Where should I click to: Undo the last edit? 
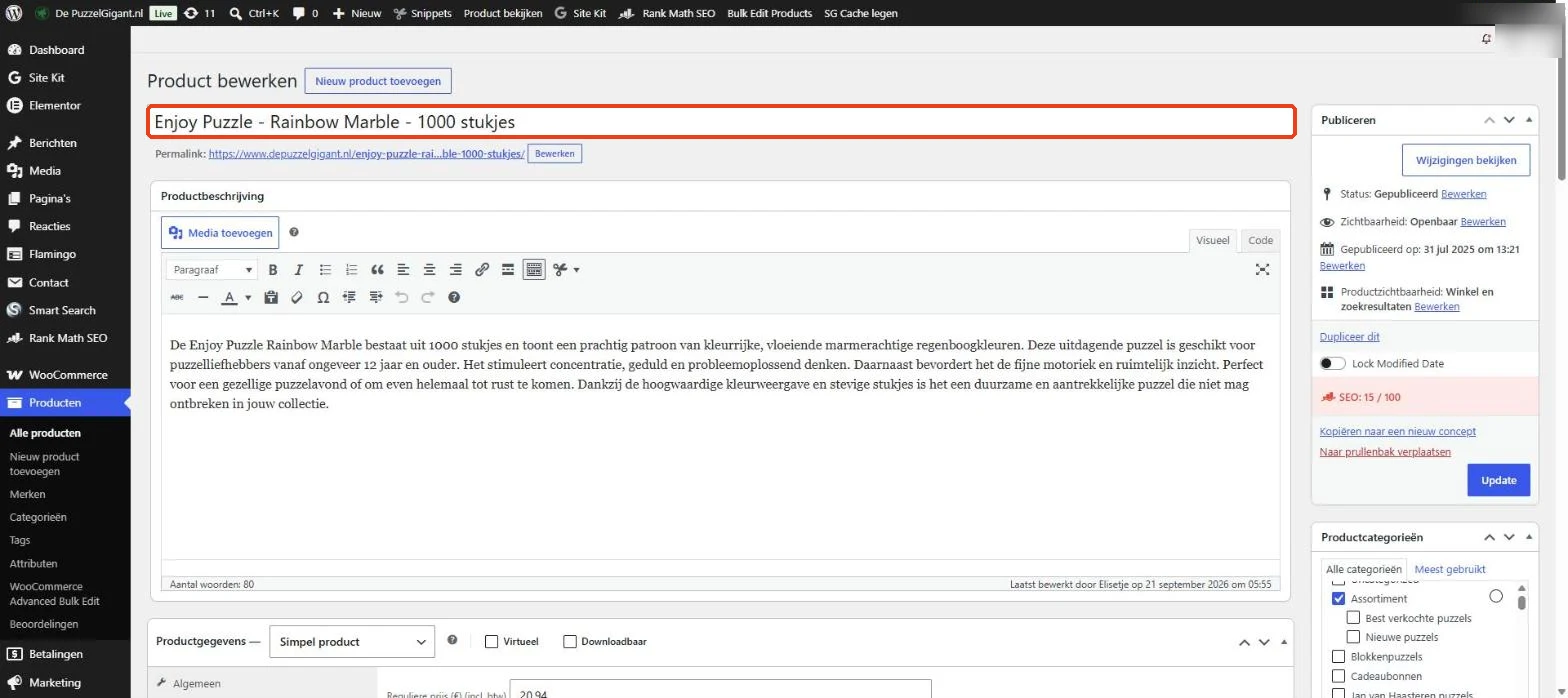(402, 297)
